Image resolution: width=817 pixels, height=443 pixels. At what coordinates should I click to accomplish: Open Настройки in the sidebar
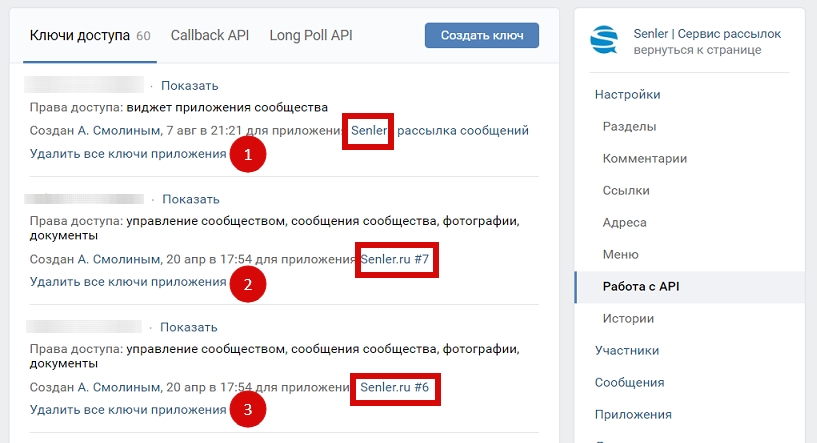[x=627, y=95]
